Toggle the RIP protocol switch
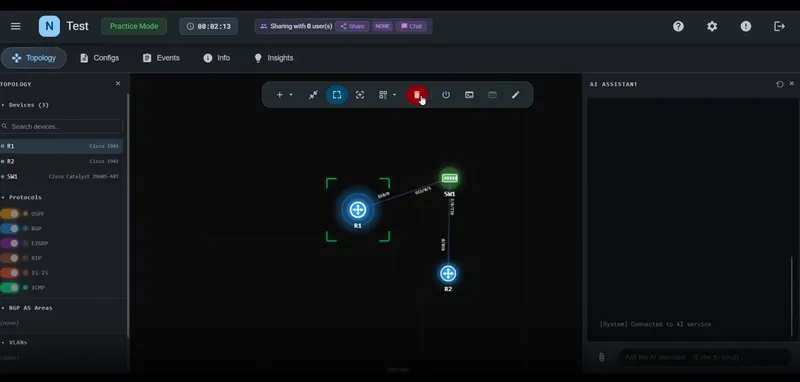 click(x=10, y=258)
